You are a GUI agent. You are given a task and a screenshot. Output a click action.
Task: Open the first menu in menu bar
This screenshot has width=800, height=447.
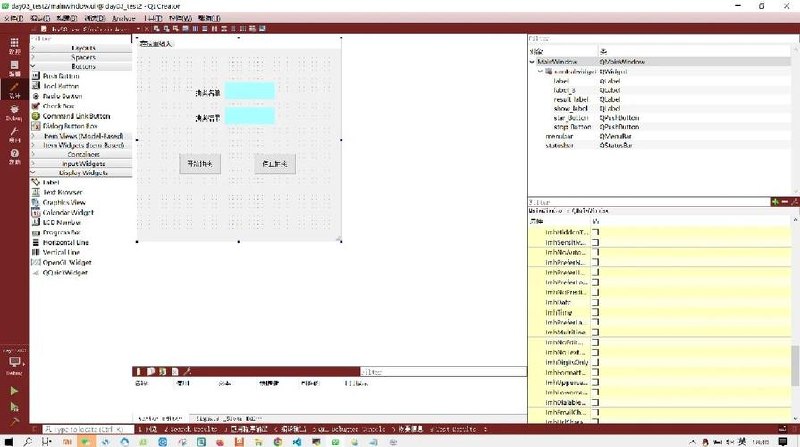13,18
